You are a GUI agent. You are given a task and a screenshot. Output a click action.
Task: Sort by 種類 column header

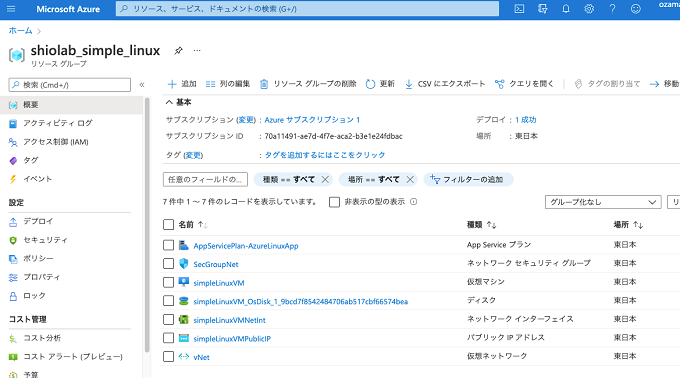(481, 225)
